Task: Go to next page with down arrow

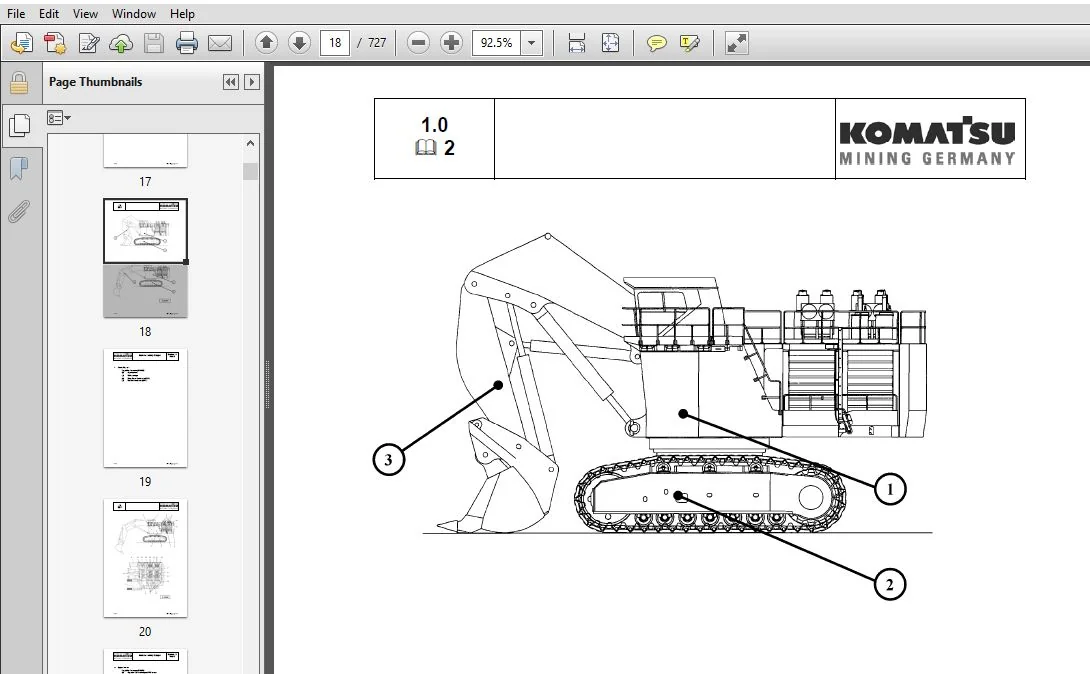Action: [x=299, y=42]
